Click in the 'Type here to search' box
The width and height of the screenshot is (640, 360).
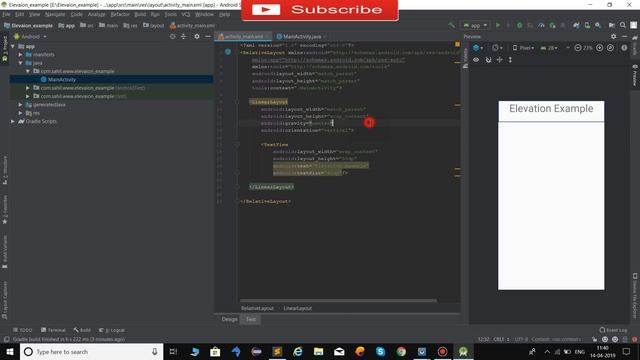pos(91,351)
